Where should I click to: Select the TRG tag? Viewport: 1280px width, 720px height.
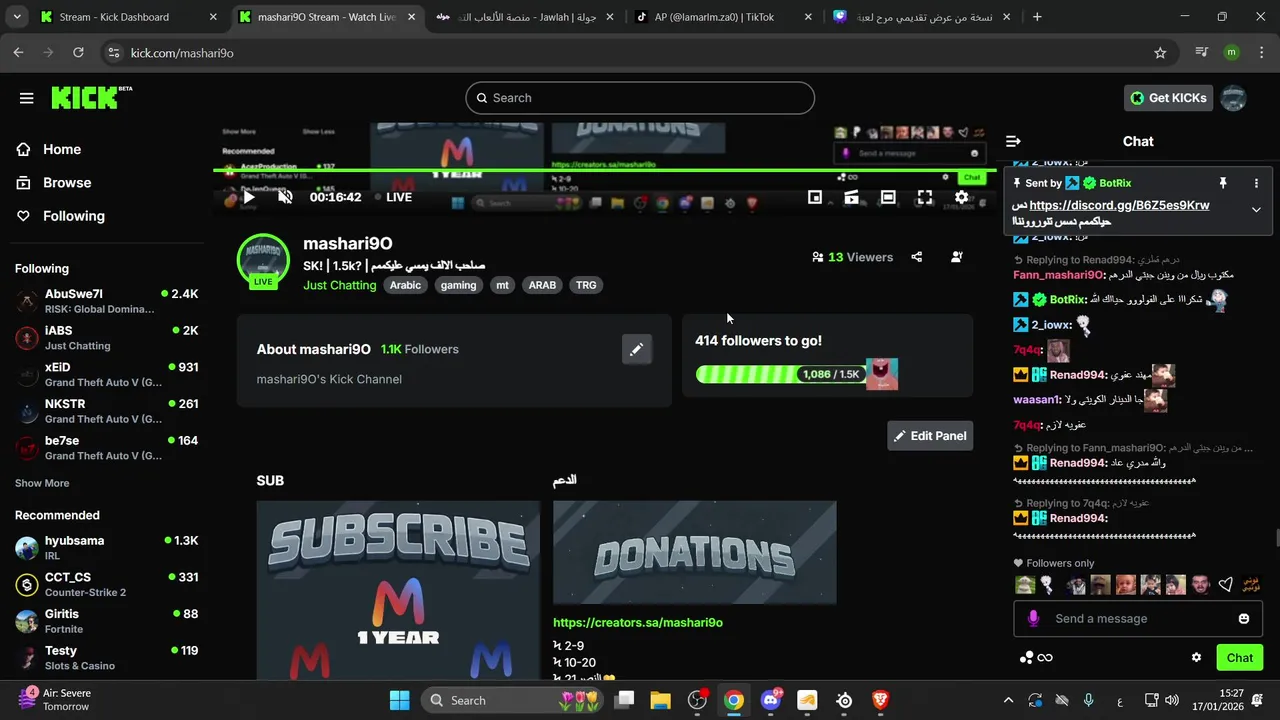586,285
